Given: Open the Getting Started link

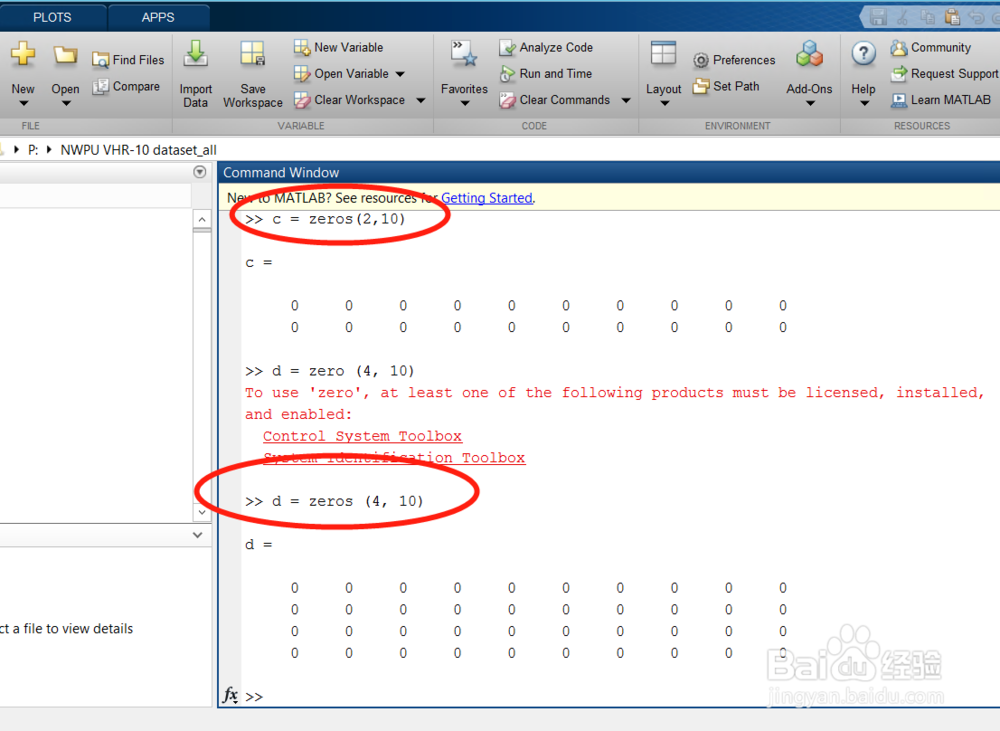Looking at the screenshot, I should [487, 198].
